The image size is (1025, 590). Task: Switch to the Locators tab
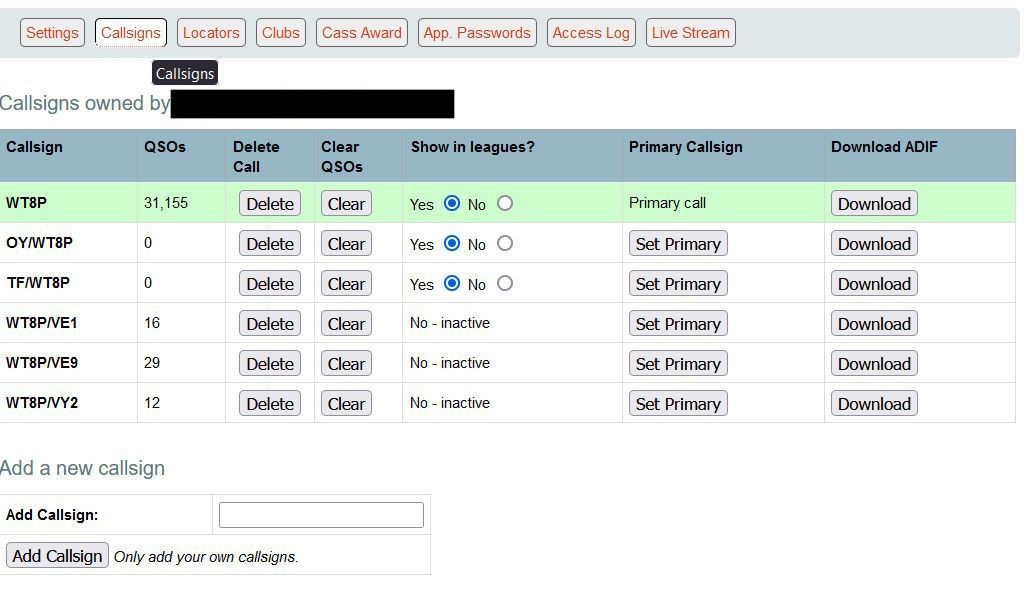click(211, 33)
